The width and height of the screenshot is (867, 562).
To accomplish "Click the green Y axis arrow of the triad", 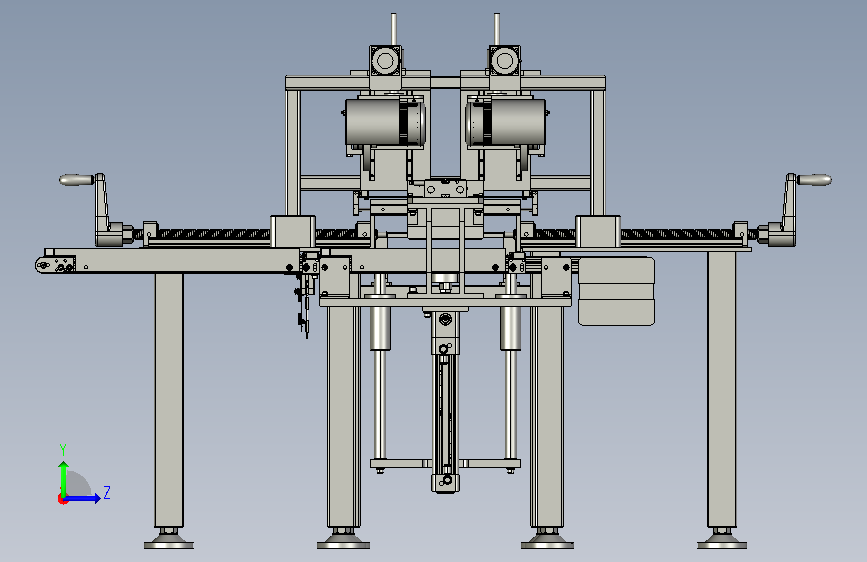I will coord(64,479).
